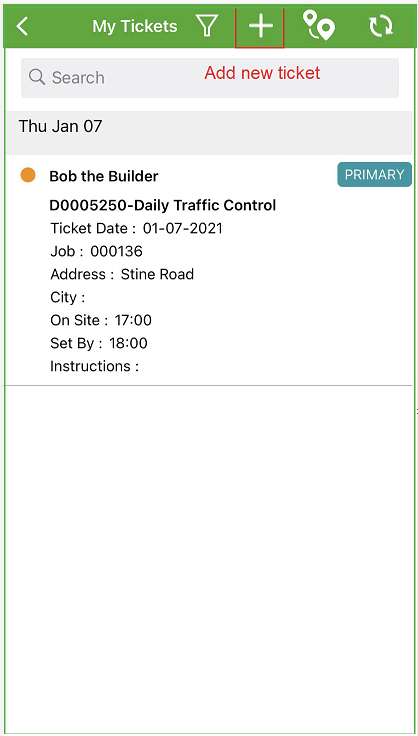The width and height of the screenshot is (418, 736).
Task: Click the Set By 18:00 line
Action: pos(99,343)
